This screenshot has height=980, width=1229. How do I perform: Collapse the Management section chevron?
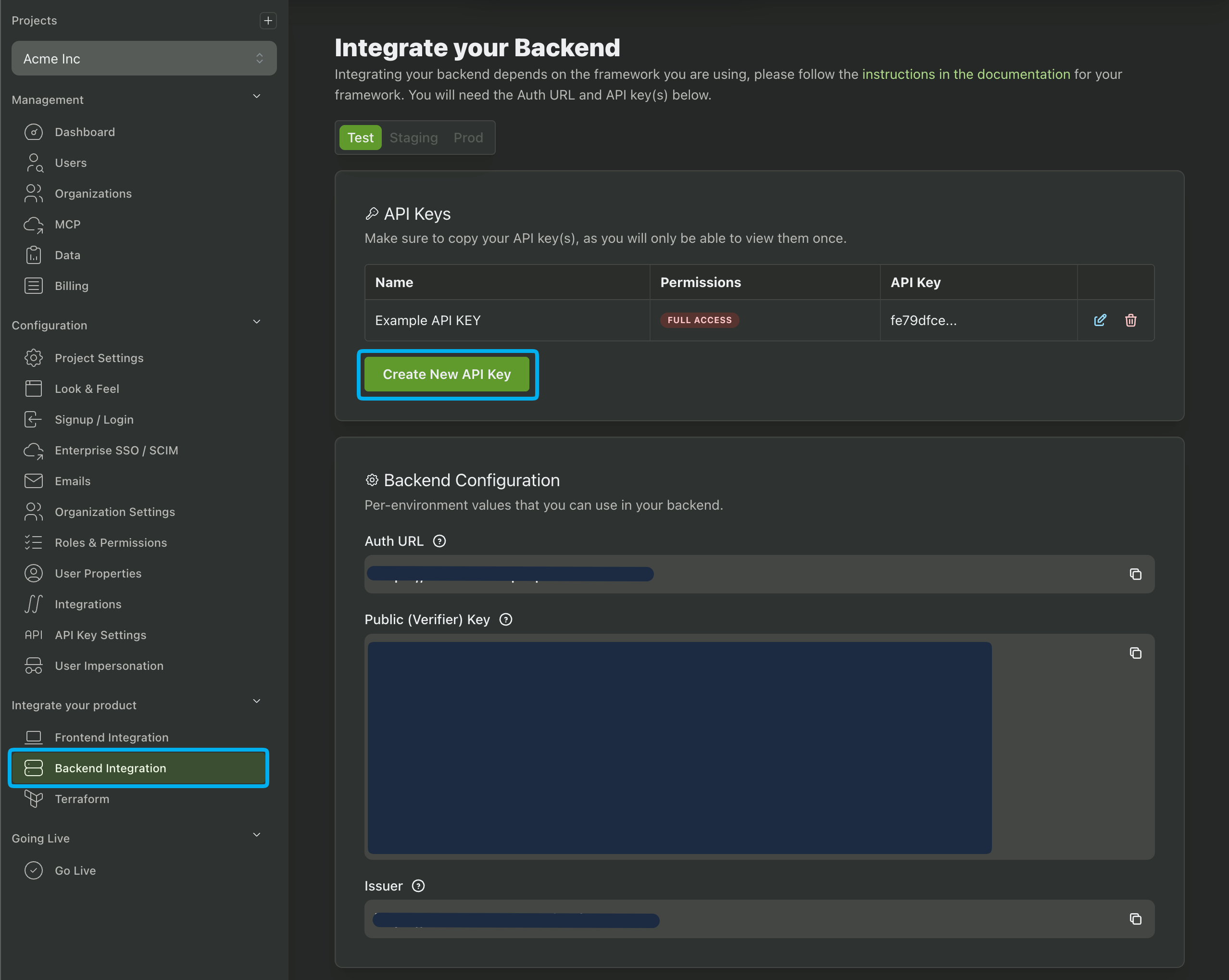coord(256,96)
